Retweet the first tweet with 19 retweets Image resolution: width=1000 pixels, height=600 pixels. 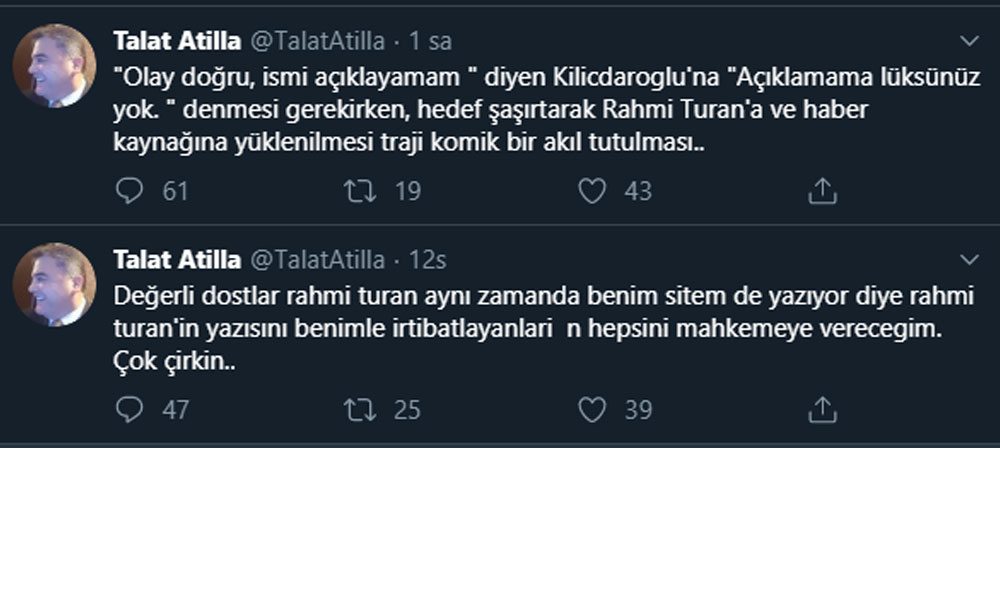click(x=361, y=190)
